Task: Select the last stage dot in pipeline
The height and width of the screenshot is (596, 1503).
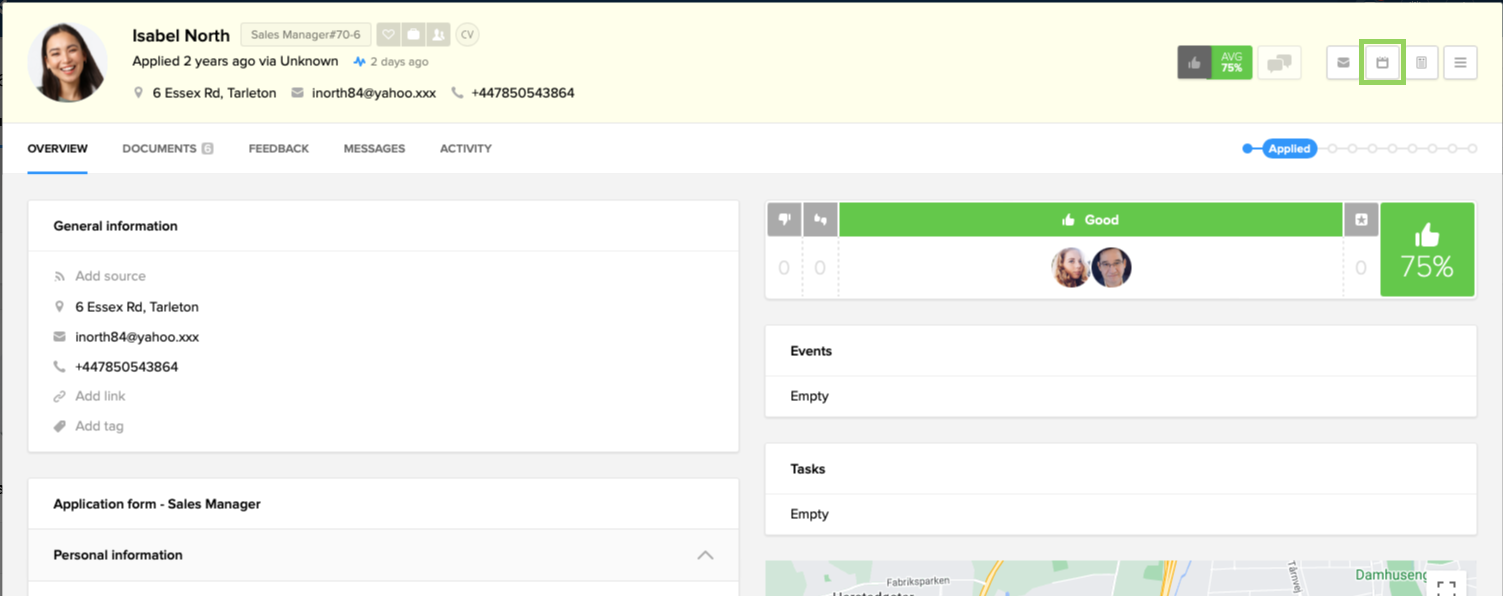Action: click(1472, 149)
